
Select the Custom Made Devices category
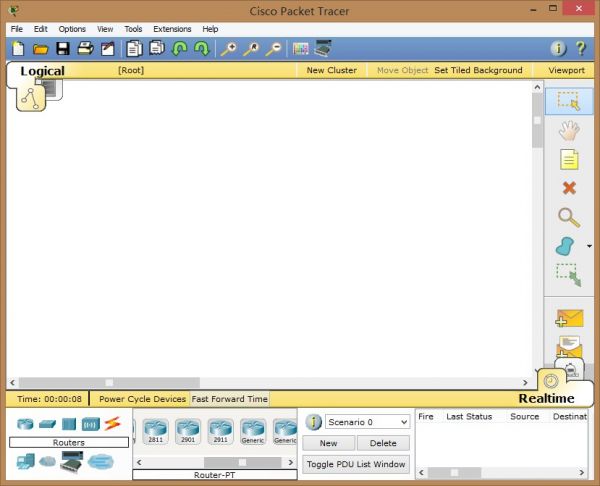(x=72, y=462)
